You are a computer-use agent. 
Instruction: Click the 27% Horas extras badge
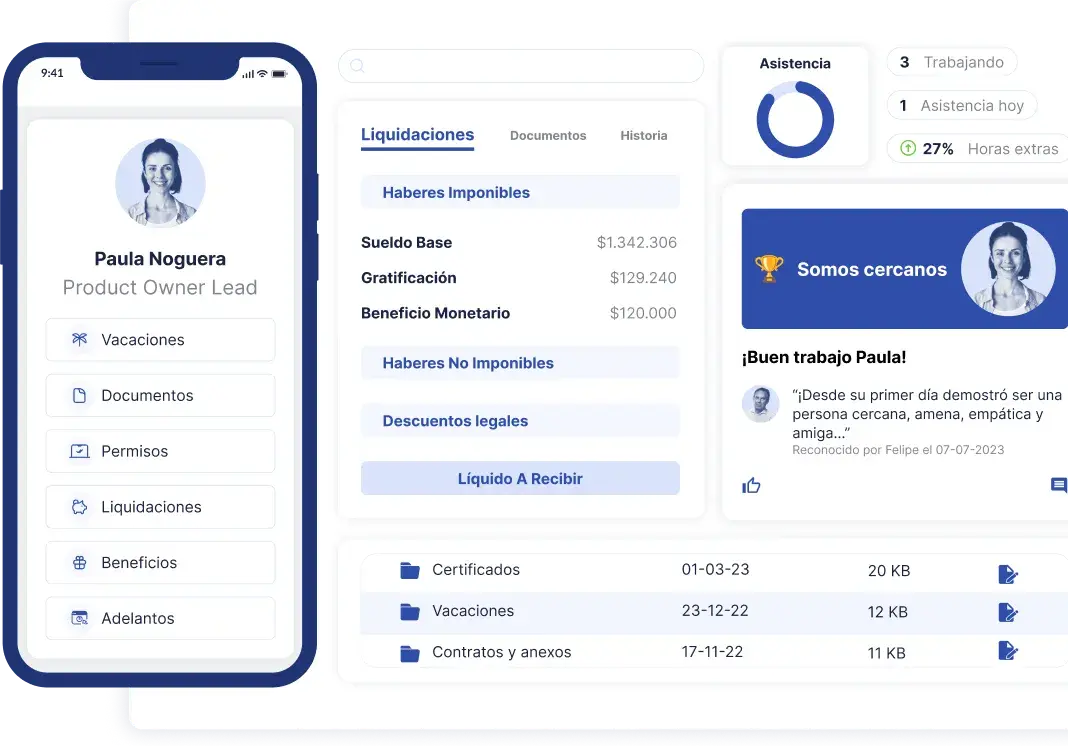pyautogui.click(x=975, y=148)
